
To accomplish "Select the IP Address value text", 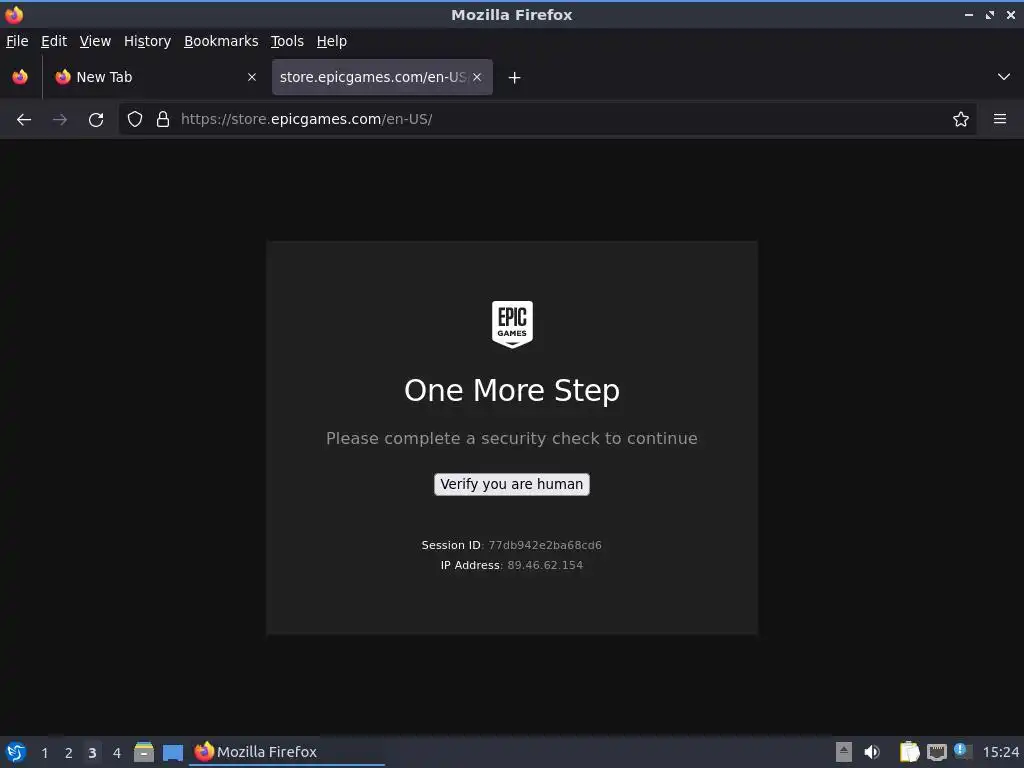I will (x=545, y=566).
